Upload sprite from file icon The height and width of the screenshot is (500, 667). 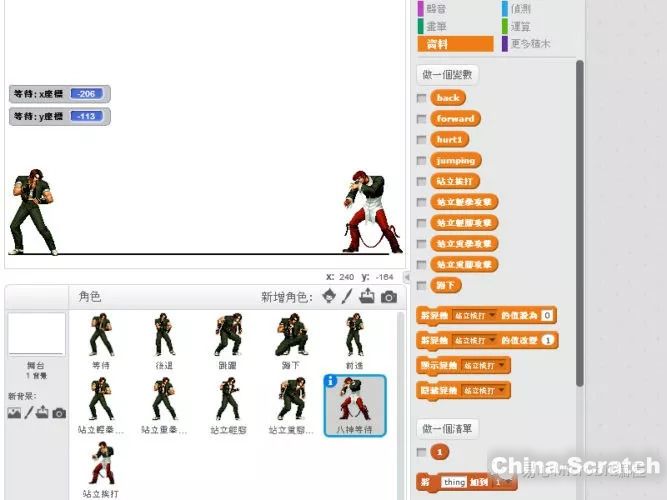pyautogui.click(x=368, y=297)
